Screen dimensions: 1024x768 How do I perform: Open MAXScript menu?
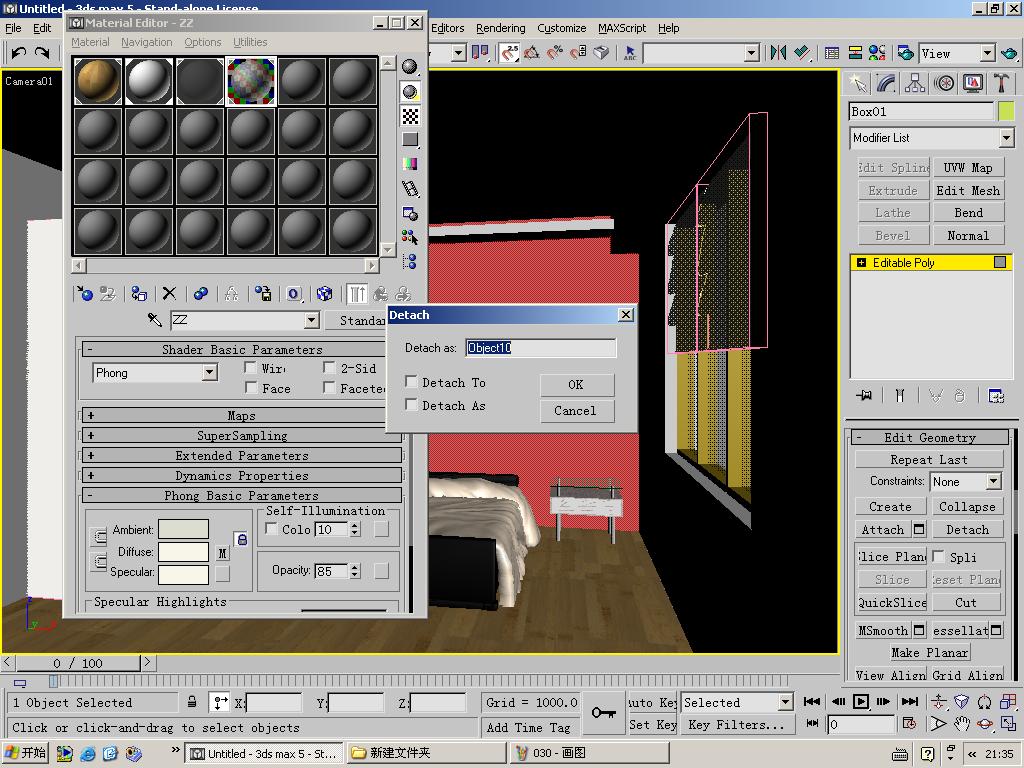[x=622, y=28]
